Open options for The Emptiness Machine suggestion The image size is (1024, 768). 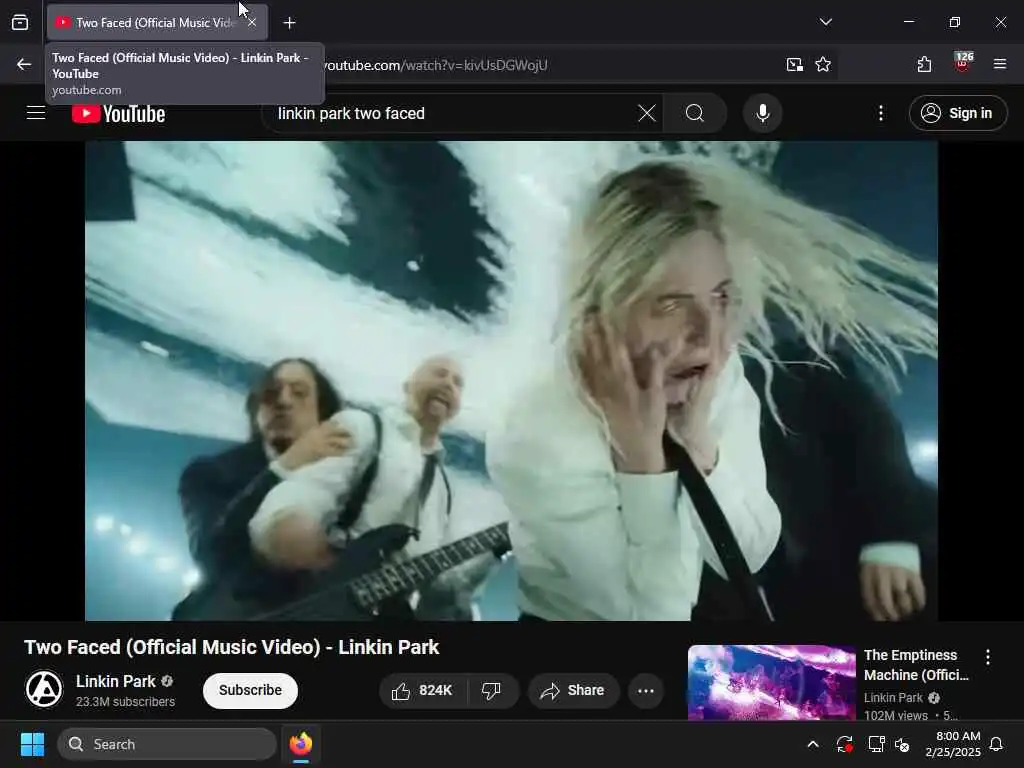click(x=987, y=657)
